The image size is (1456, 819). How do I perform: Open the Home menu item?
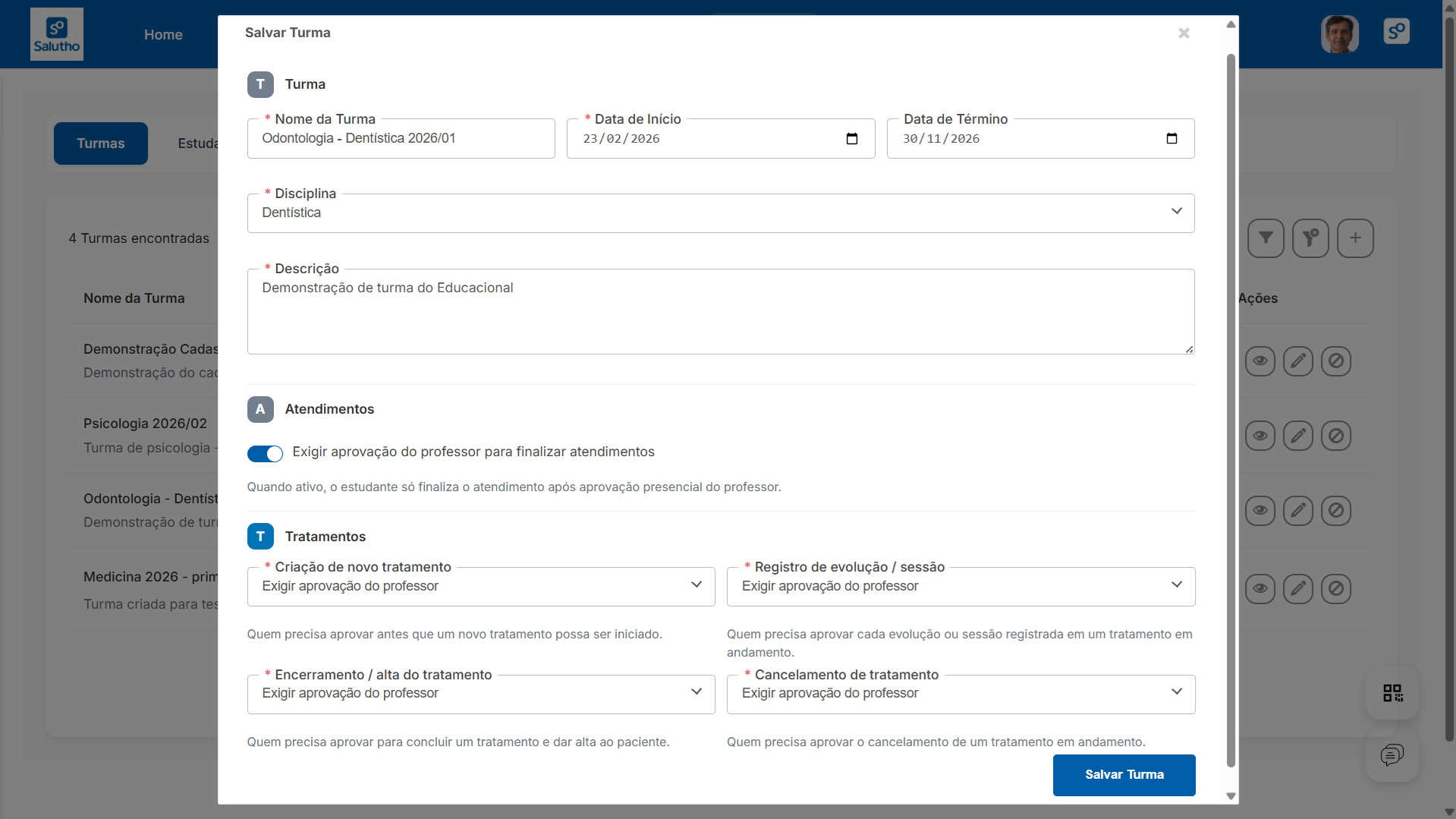coord(163,35)
